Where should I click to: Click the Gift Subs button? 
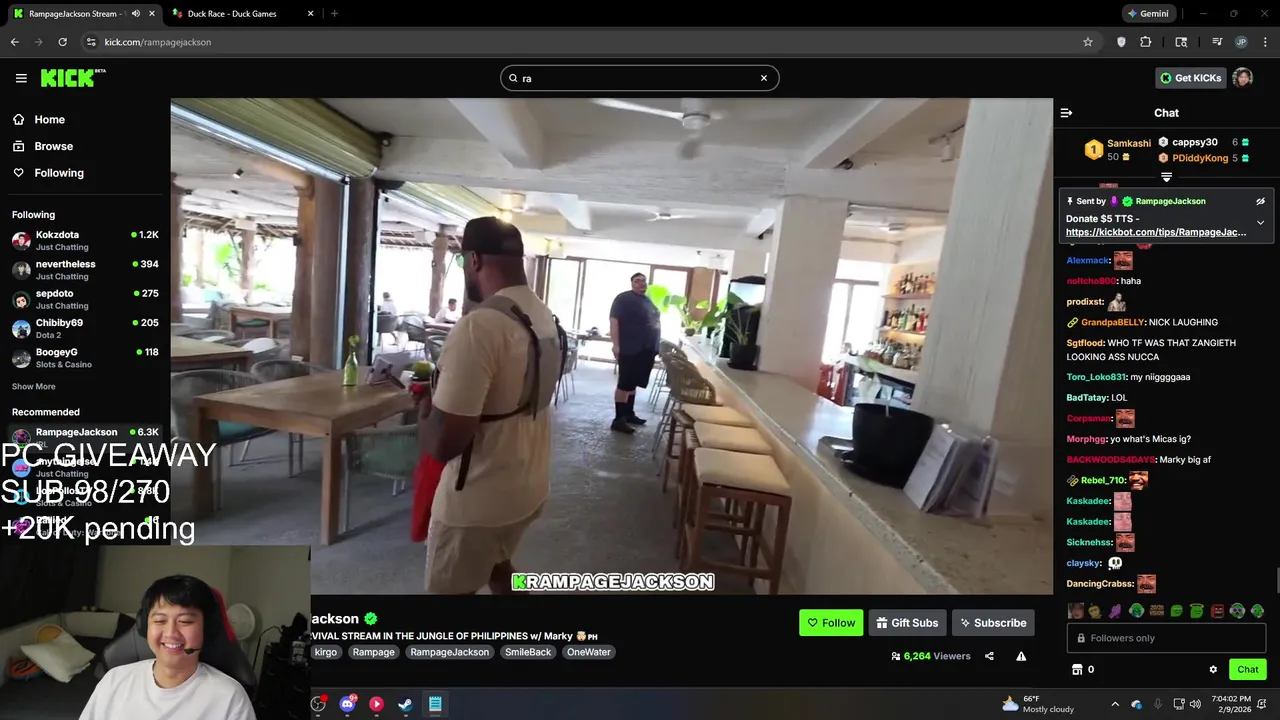907,623
